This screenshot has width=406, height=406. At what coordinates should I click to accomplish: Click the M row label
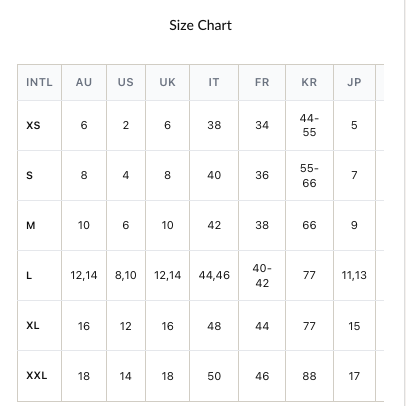(31, 226)
